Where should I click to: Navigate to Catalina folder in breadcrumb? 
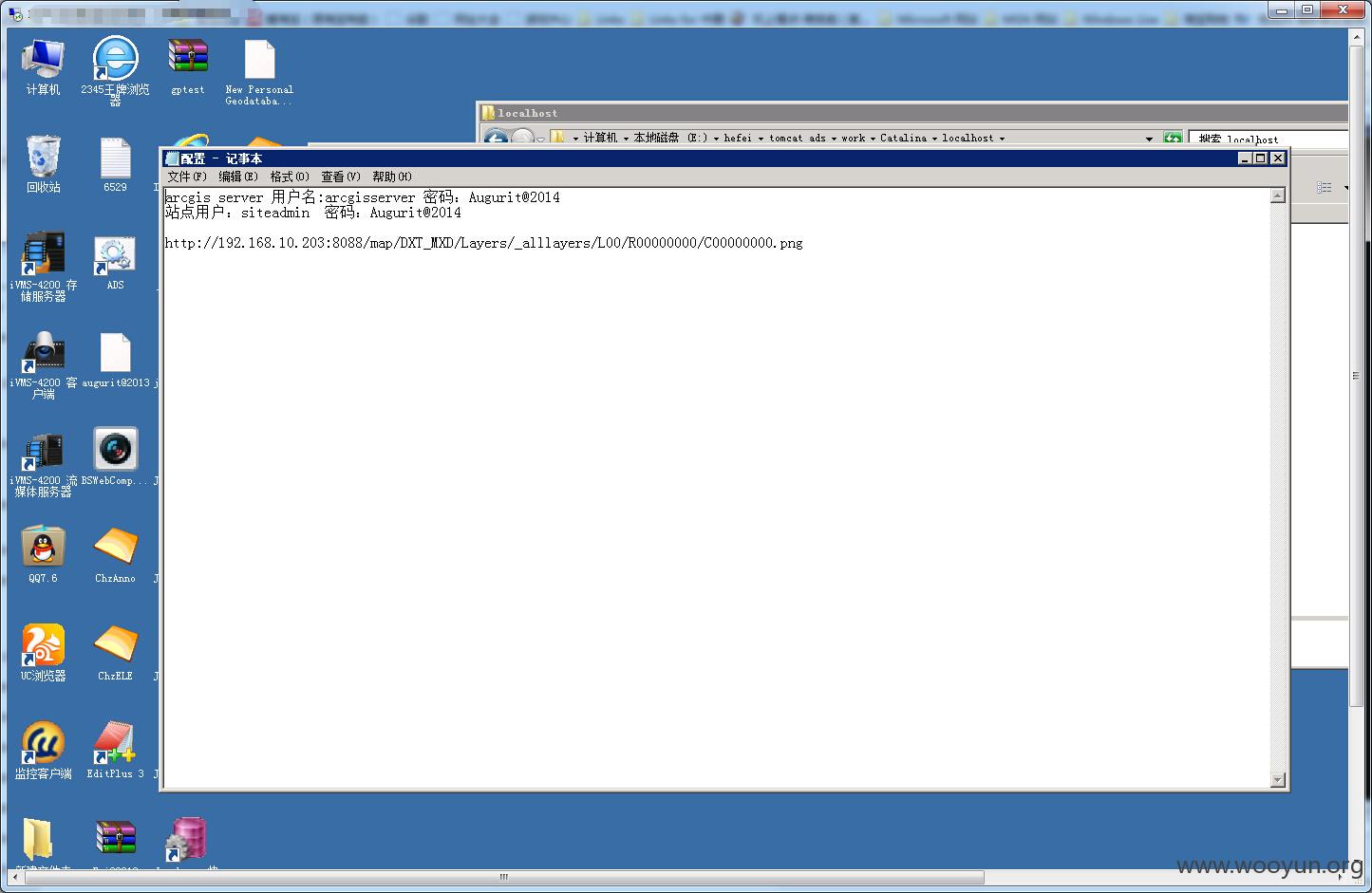pyautogui.click(x=903, y=139)
